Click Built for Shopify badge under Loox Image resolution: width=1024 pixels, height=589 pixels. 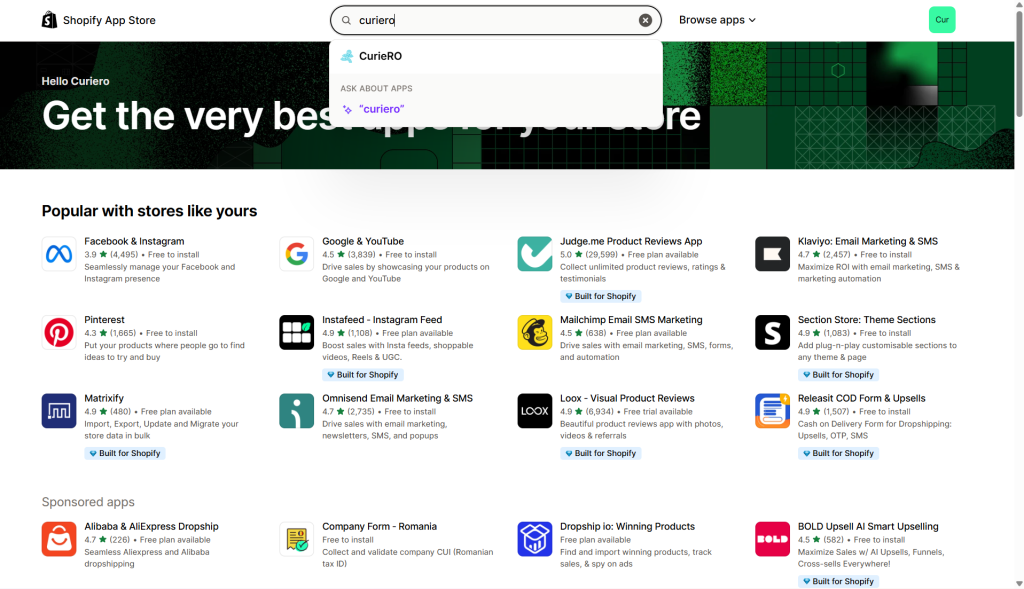(x=600, y=453)
